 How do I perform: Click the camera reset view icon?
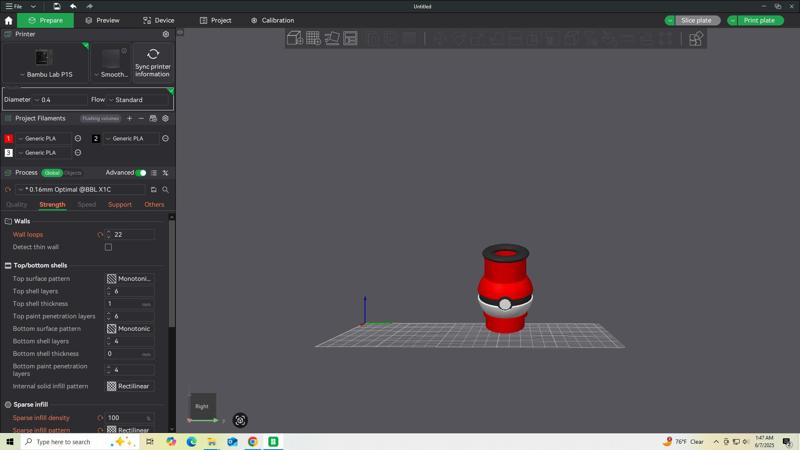[x=240, y=420]
